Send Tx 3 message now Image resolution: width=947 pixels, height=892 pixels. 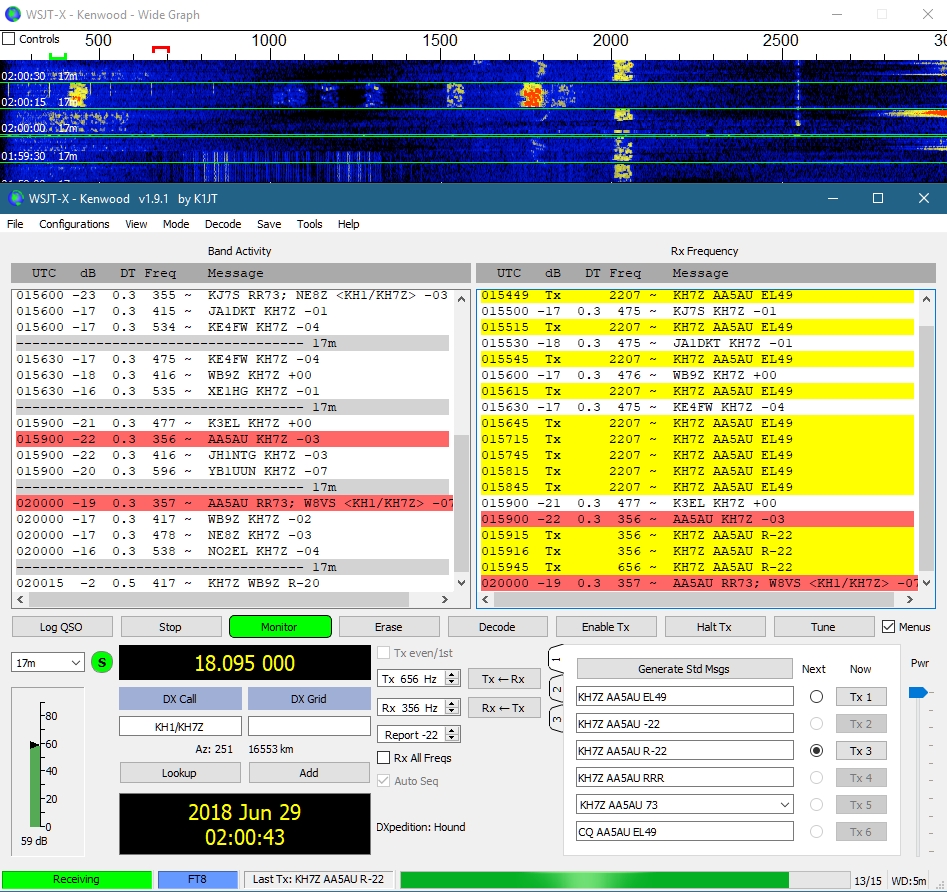point(861,751)
